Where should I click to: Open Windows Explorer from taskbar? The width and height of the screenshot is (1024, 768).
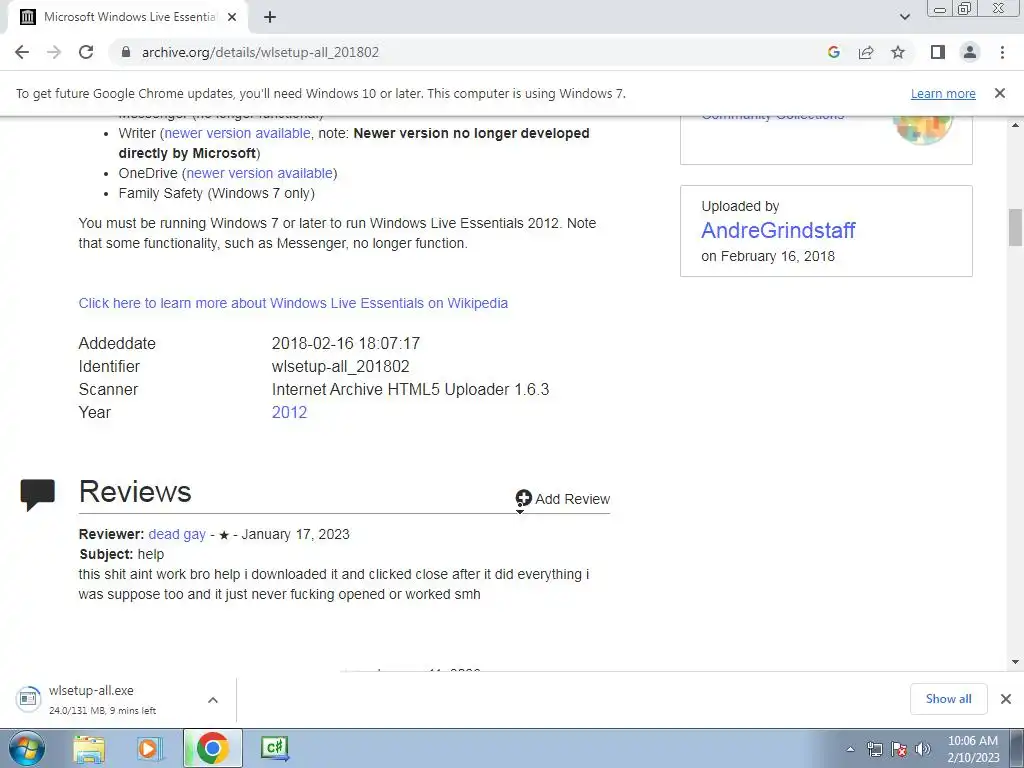[x=89, y=748]
